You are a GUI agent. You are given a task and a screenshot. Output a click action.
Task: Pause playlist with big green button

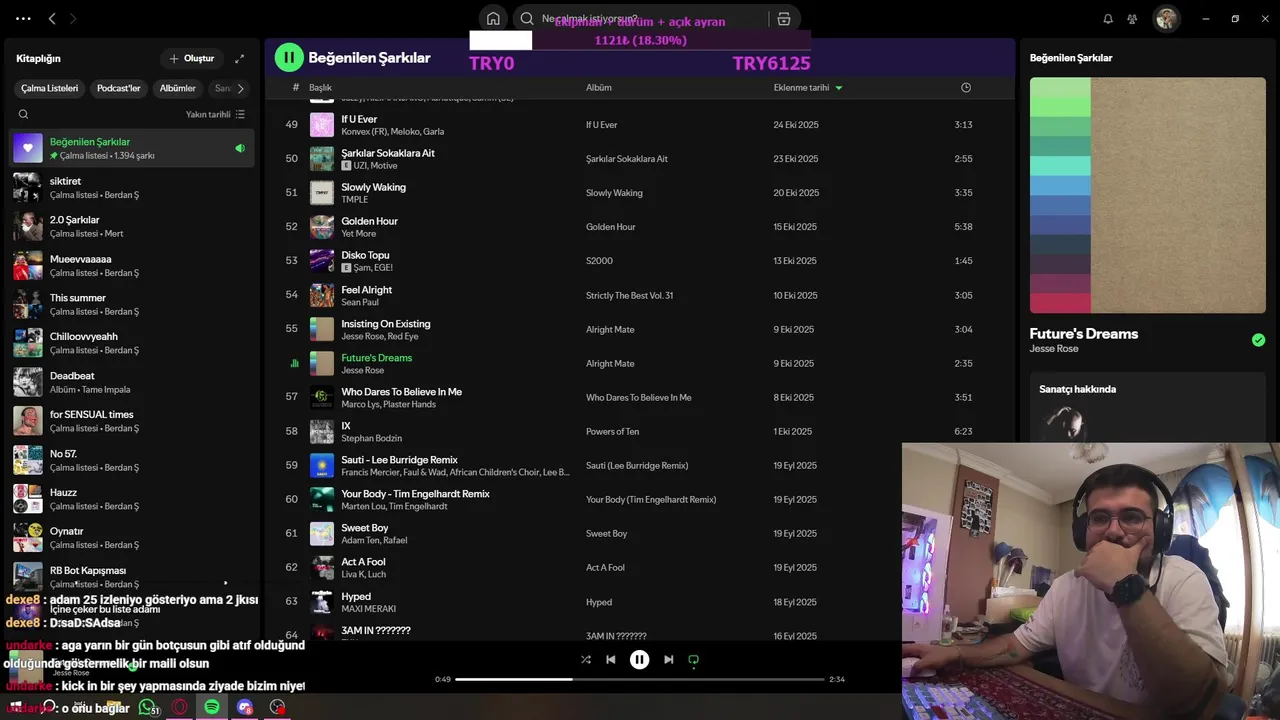click(289, 57)
